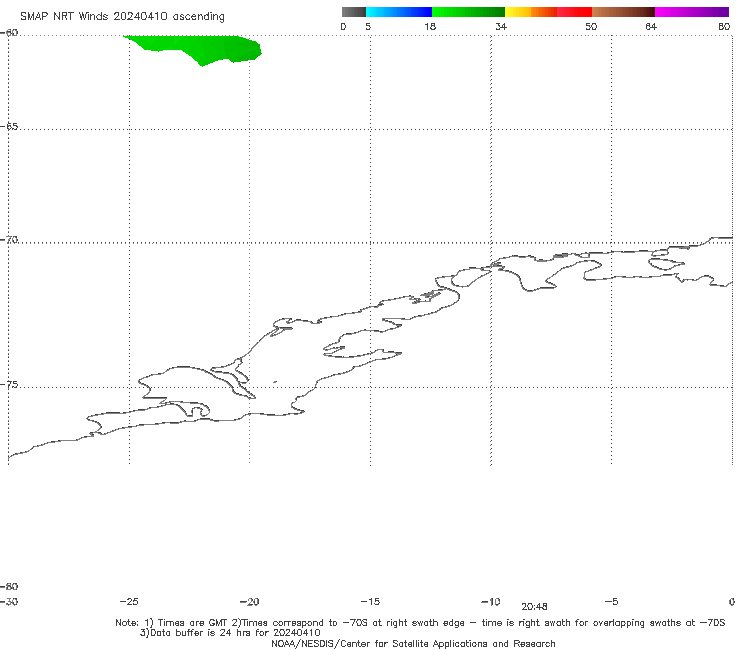Screen dimensions: 740x650
Task: Click the magenta-purple segment of the color bar
Action: point(692,12)
